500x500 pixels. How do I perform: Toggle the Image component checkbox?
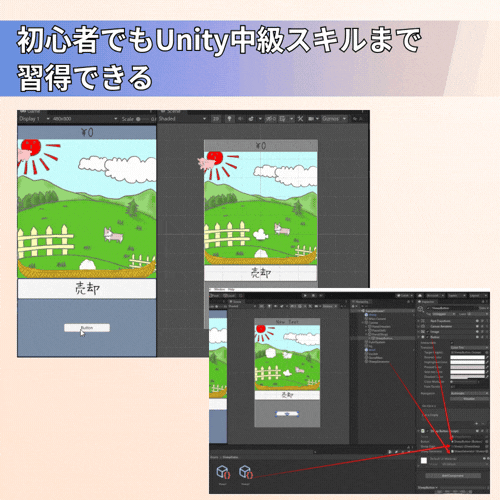point(428,332)
